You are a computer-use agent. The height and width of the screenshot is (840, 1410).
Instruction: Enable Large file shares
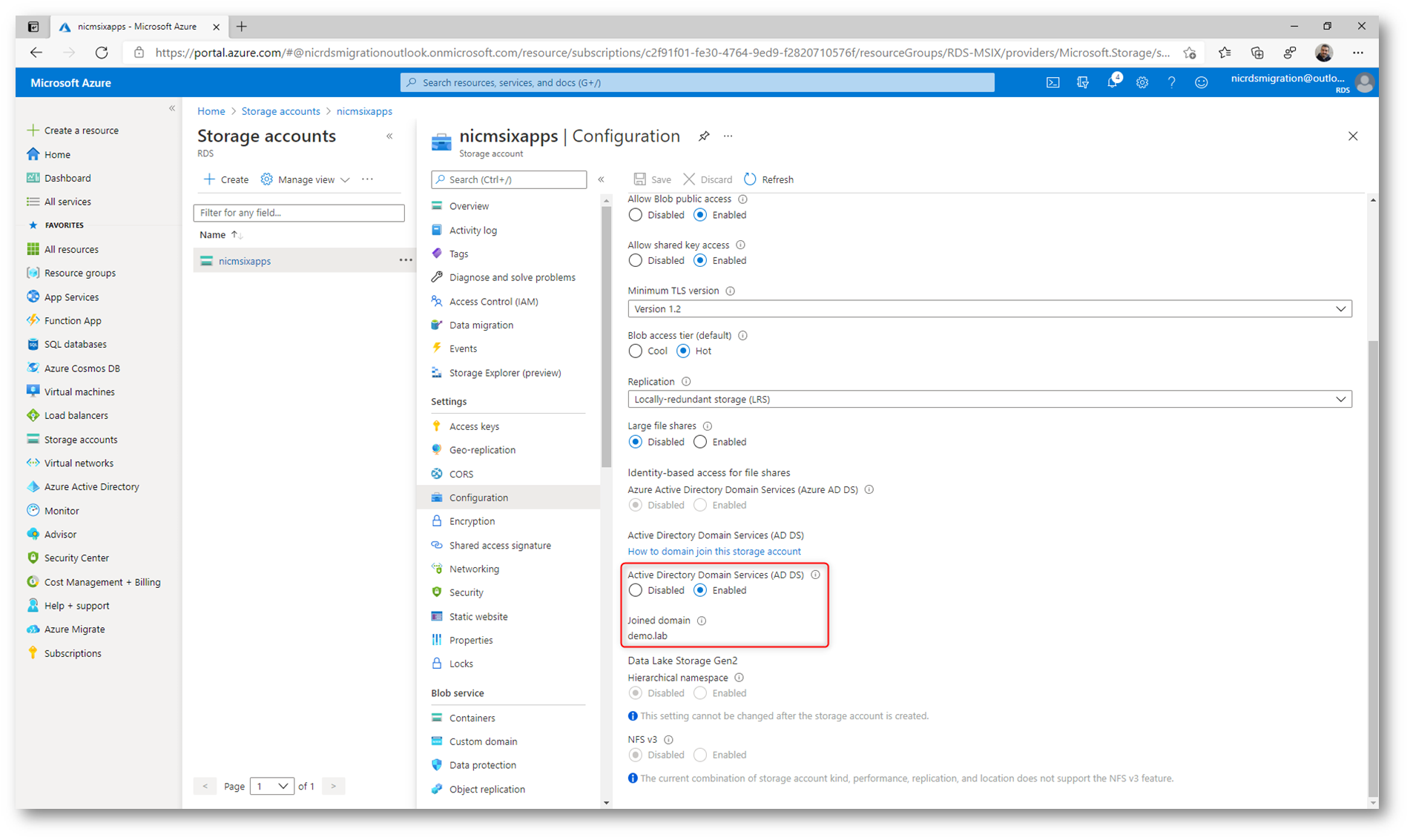click(x=700, y=442)
